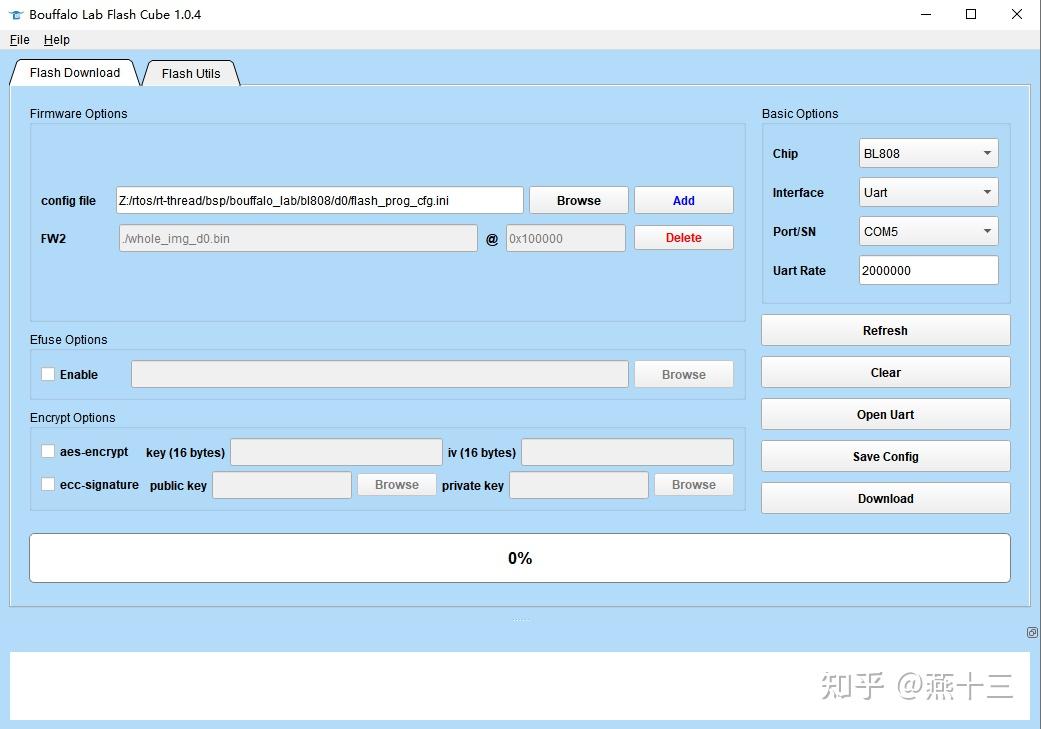Switch to the Flash Utils tab
The height and width of the screenshot is (729, 1041).
tap(190, 72)
